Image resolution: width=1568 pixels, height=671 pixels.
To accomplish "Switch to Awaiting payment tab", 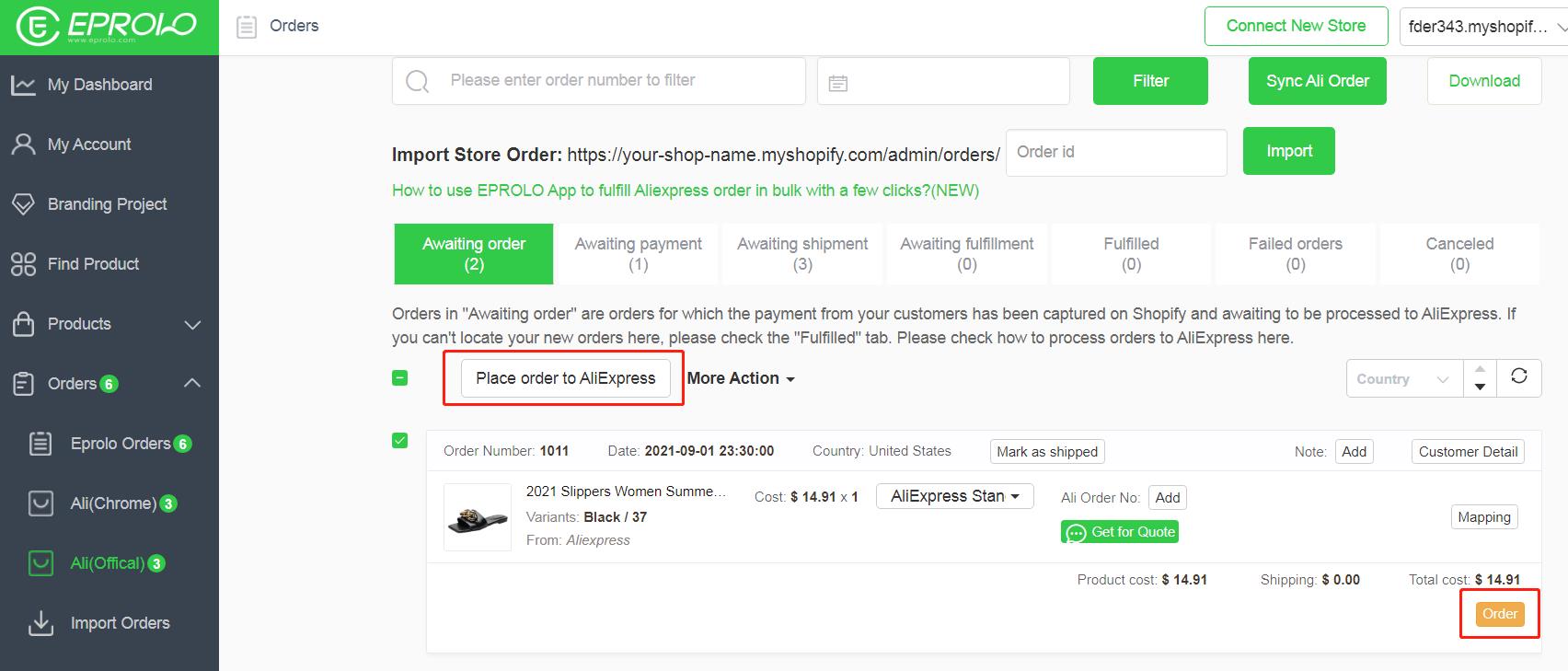I will 639,254.
